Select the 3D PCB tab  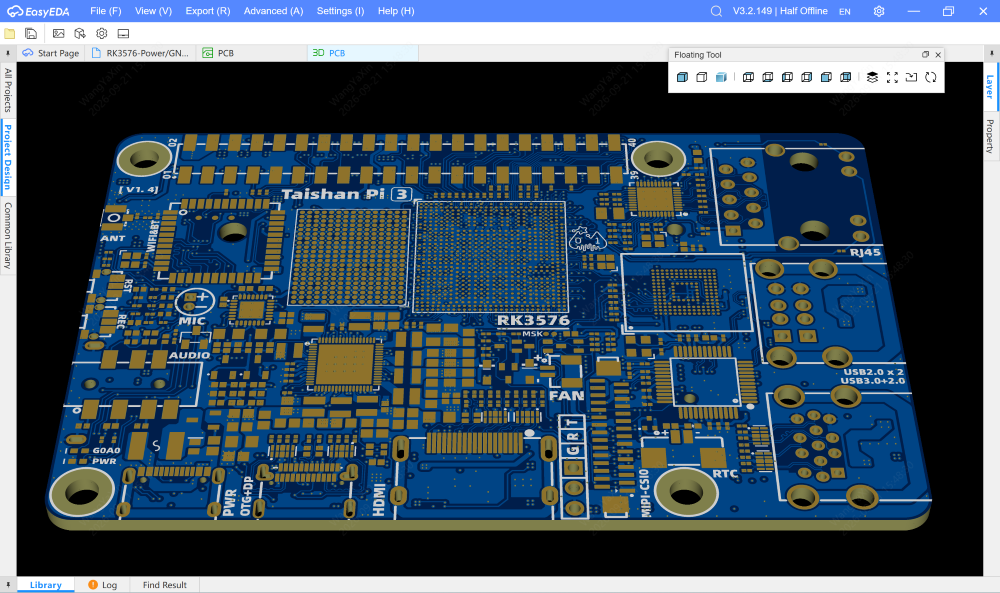coord(363,53)
